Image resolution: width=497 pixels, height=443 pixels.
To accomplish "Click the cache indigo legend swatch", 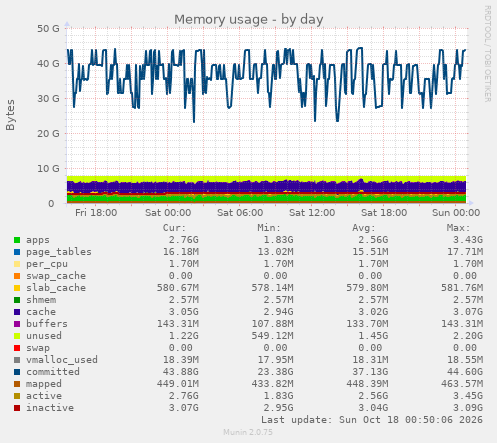I will 17,312.
